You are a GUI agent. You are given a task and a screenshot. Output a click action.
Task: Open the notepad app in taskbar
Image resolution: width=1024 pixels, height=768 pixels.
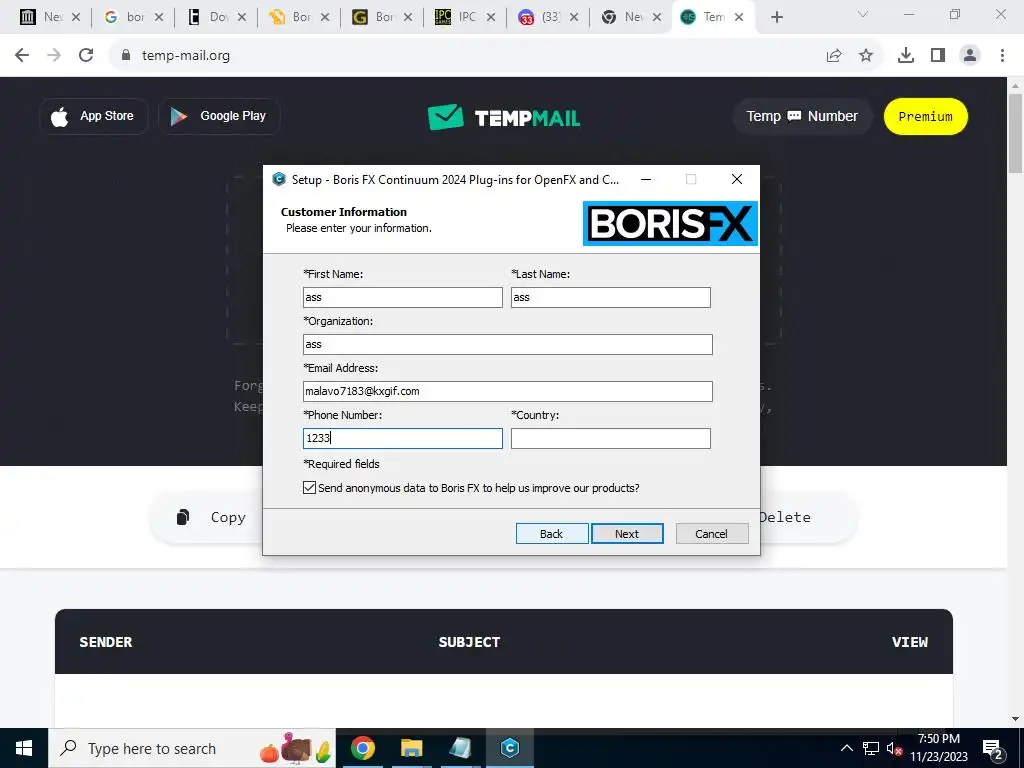[460, 748]
